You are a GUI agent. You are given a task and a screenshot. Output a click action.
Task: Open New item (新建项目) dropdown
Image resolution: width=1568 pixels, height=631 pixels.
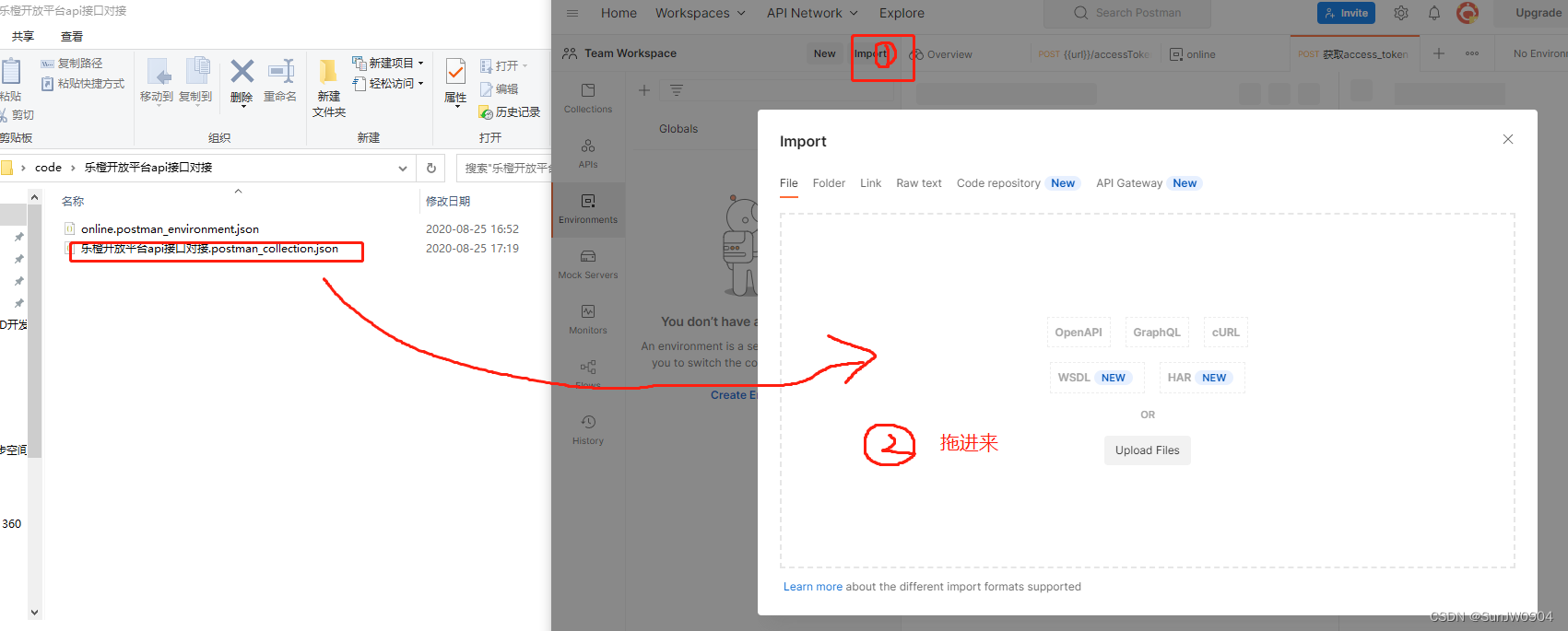click(x=388, y=63)
